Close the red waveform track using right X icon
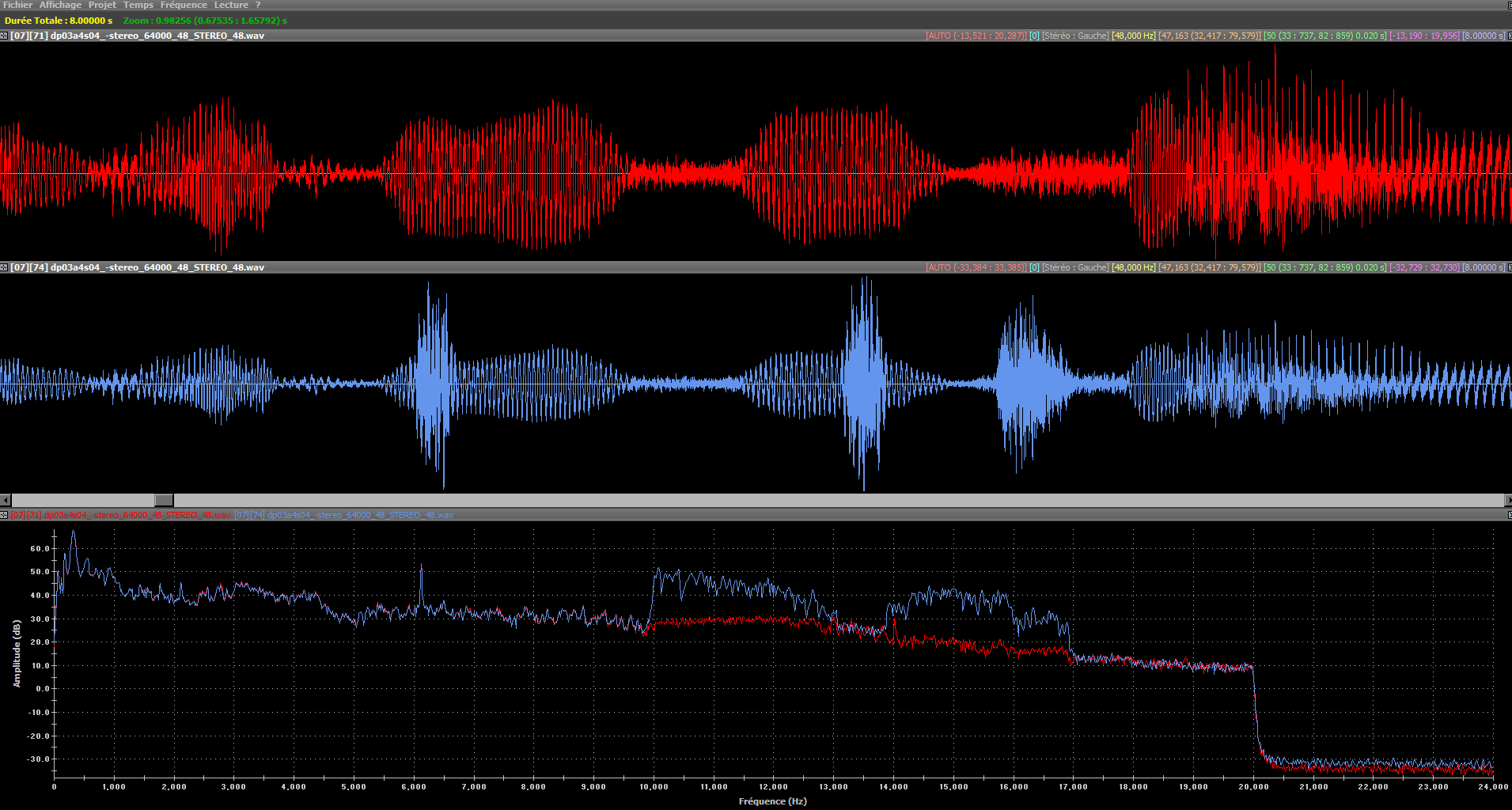This screenshot has width=1512, height=810. pos(1509,36)
